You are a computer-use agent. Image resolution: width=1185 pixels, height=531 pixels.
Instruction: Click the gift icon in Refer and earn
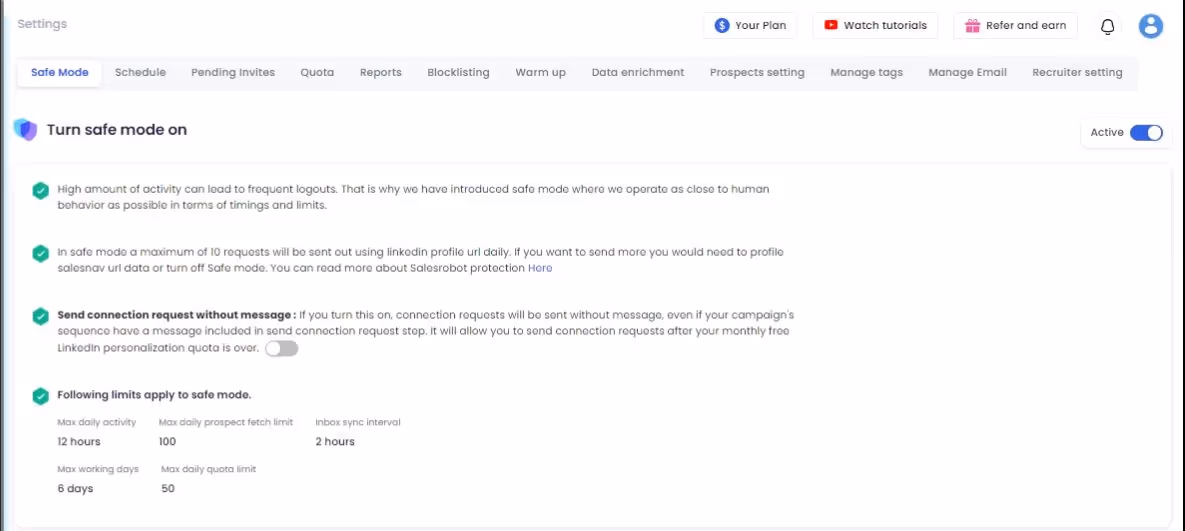pyautogui.click(x=973, y=26)
